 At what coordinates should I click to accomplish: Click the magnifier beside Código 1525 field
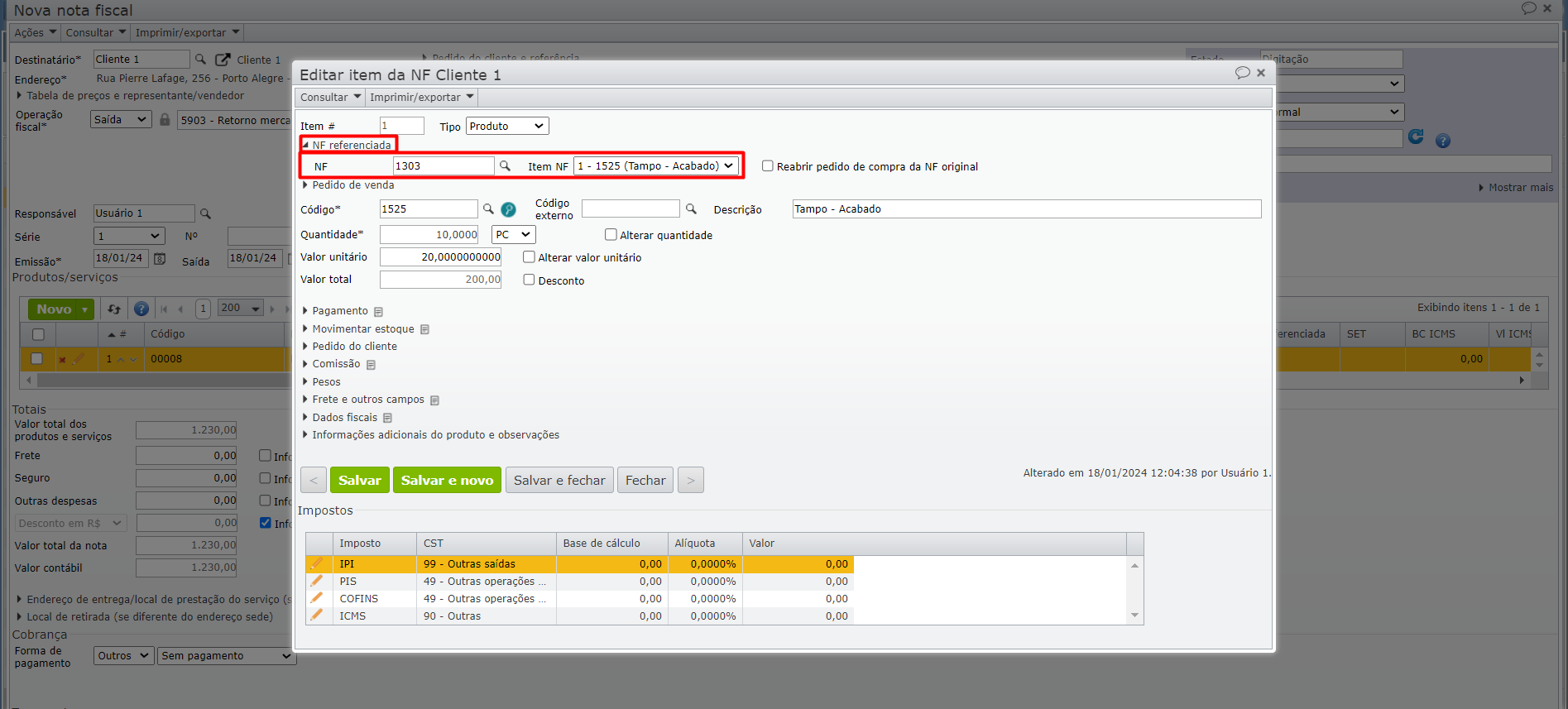point(488,209)
